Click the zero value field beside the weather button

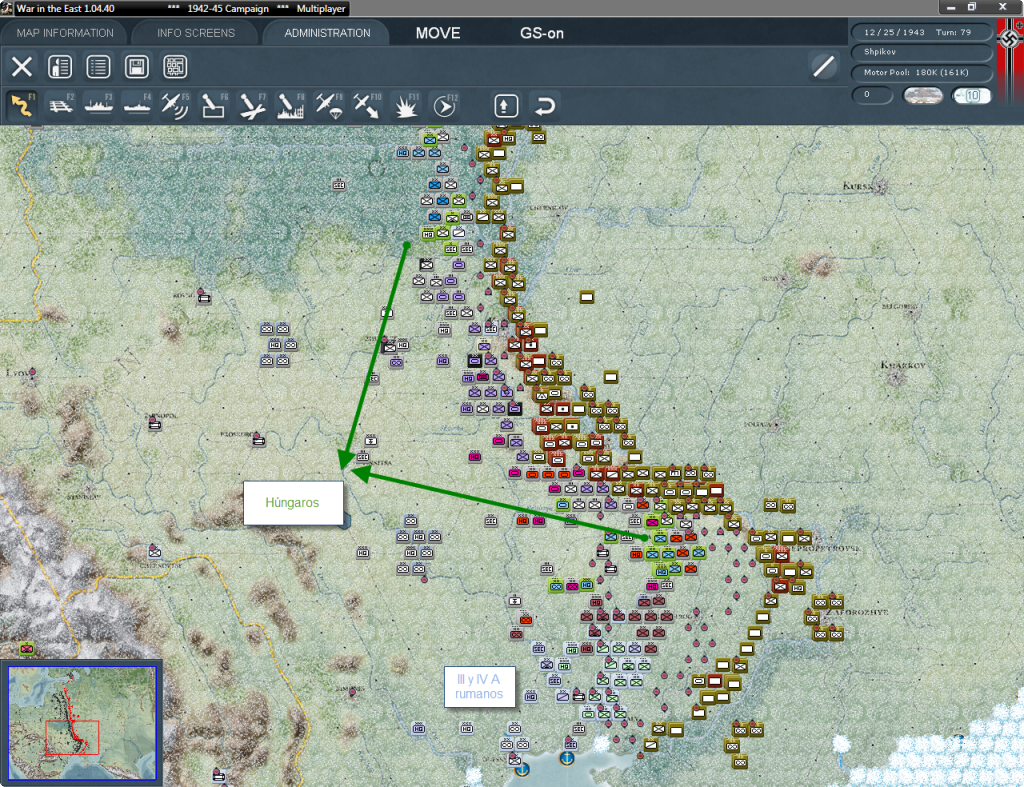coord(872,95)
